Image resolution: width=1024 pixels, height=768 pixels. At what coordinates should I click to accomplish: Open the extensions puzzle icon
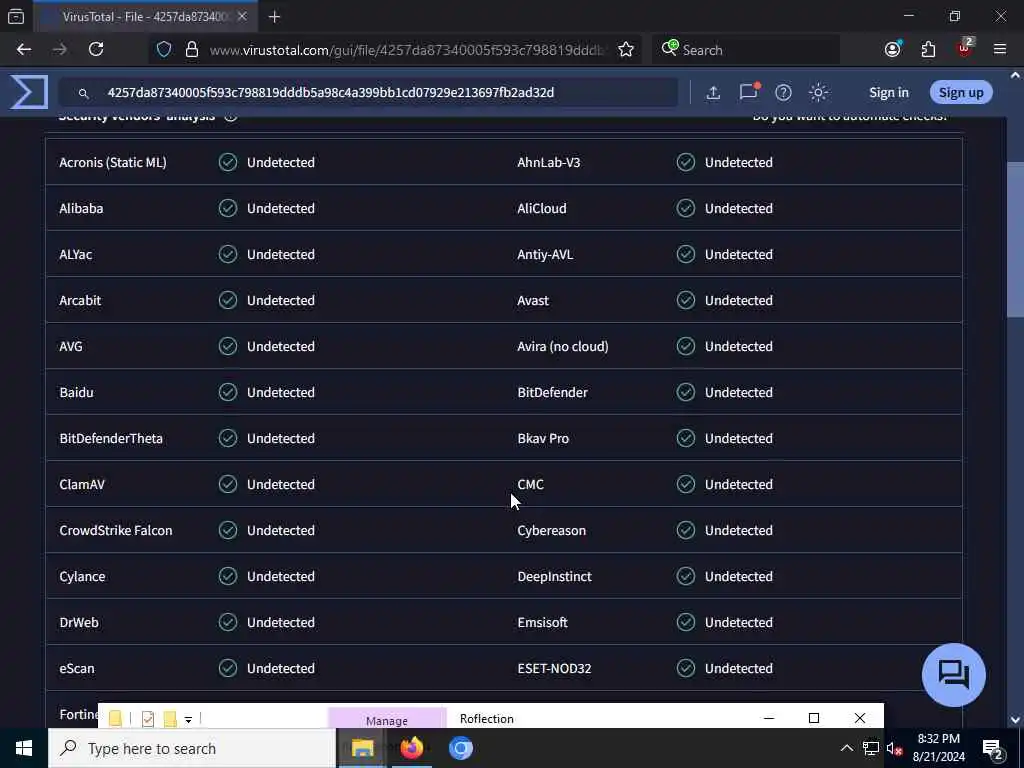(928, 50)
